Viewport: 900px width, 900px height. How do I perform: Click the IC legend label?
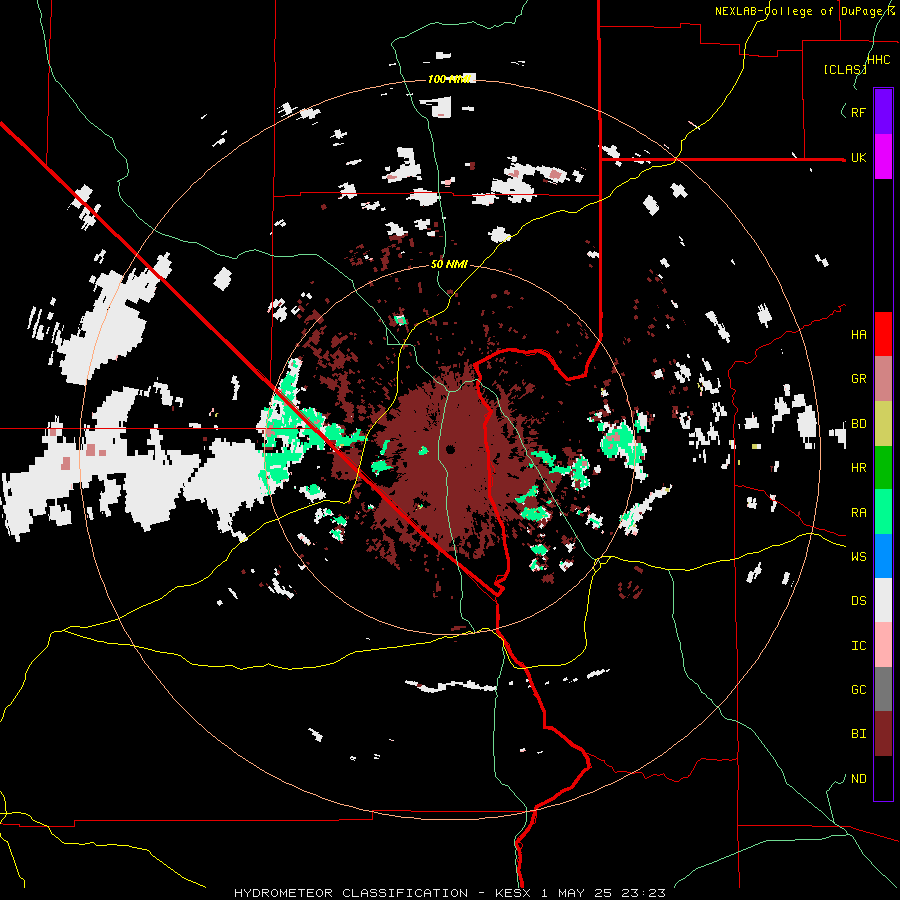click(858, 646)
